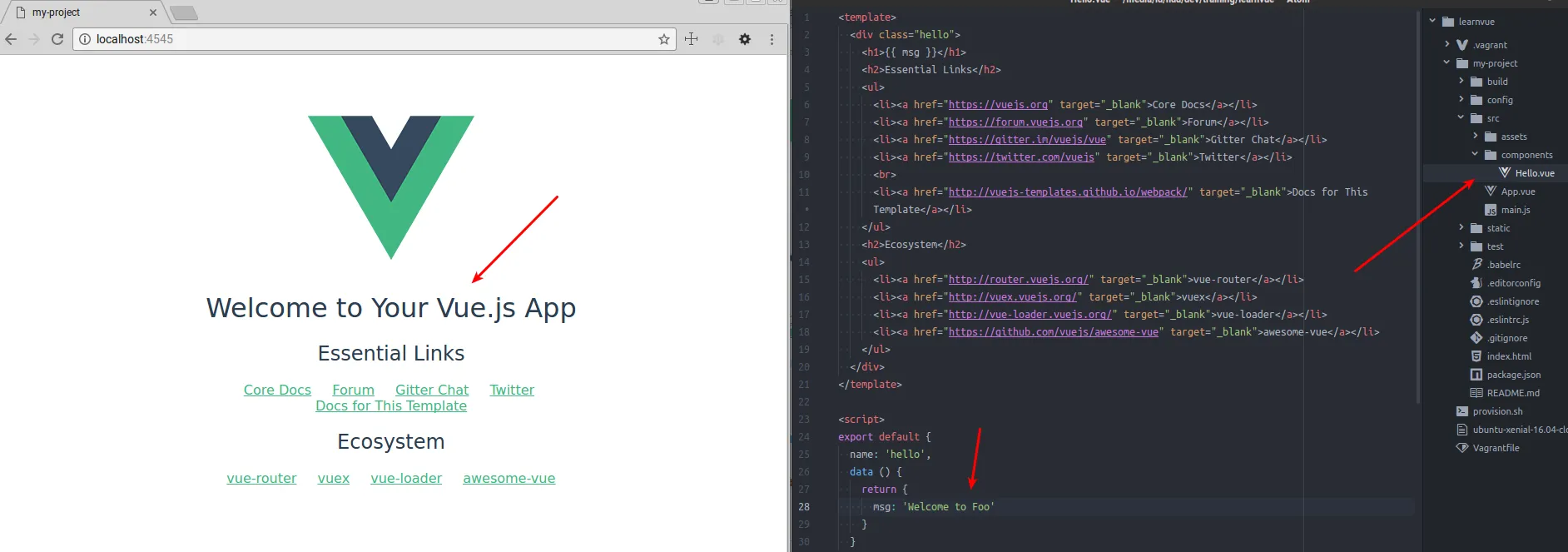The width and height of the screenshot is (1568, 552).
Task: Collapse the src folder chevron
Action: click(1461, 117)
